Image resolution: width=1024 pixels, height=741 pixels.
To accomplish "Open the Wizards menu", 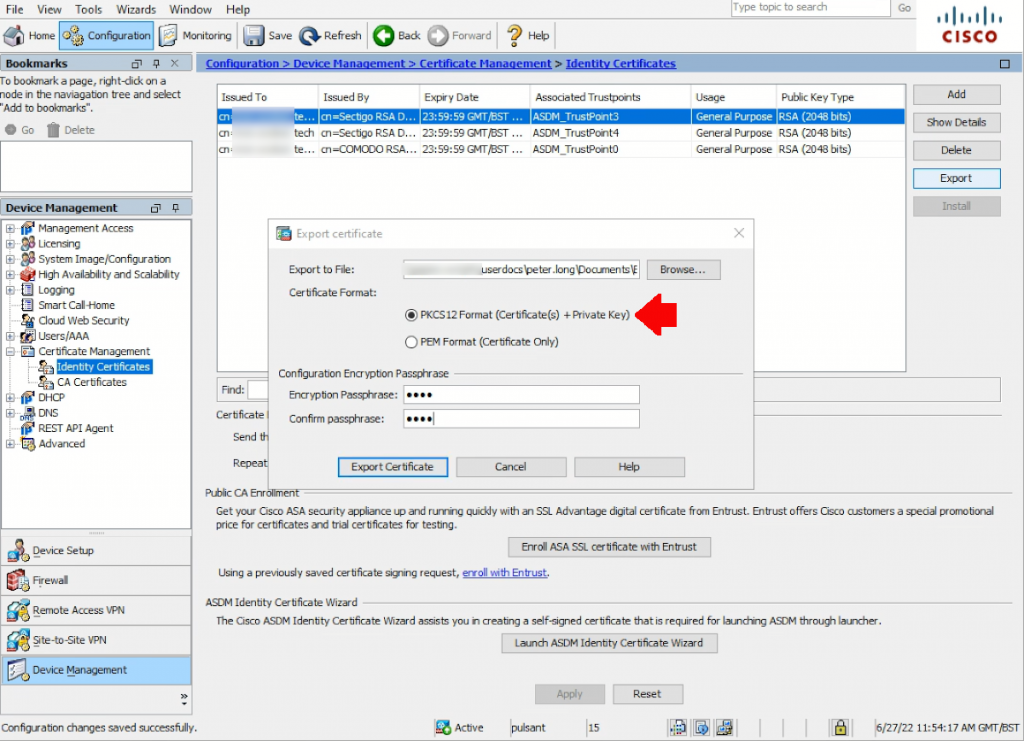I will [x=136, y=9].
